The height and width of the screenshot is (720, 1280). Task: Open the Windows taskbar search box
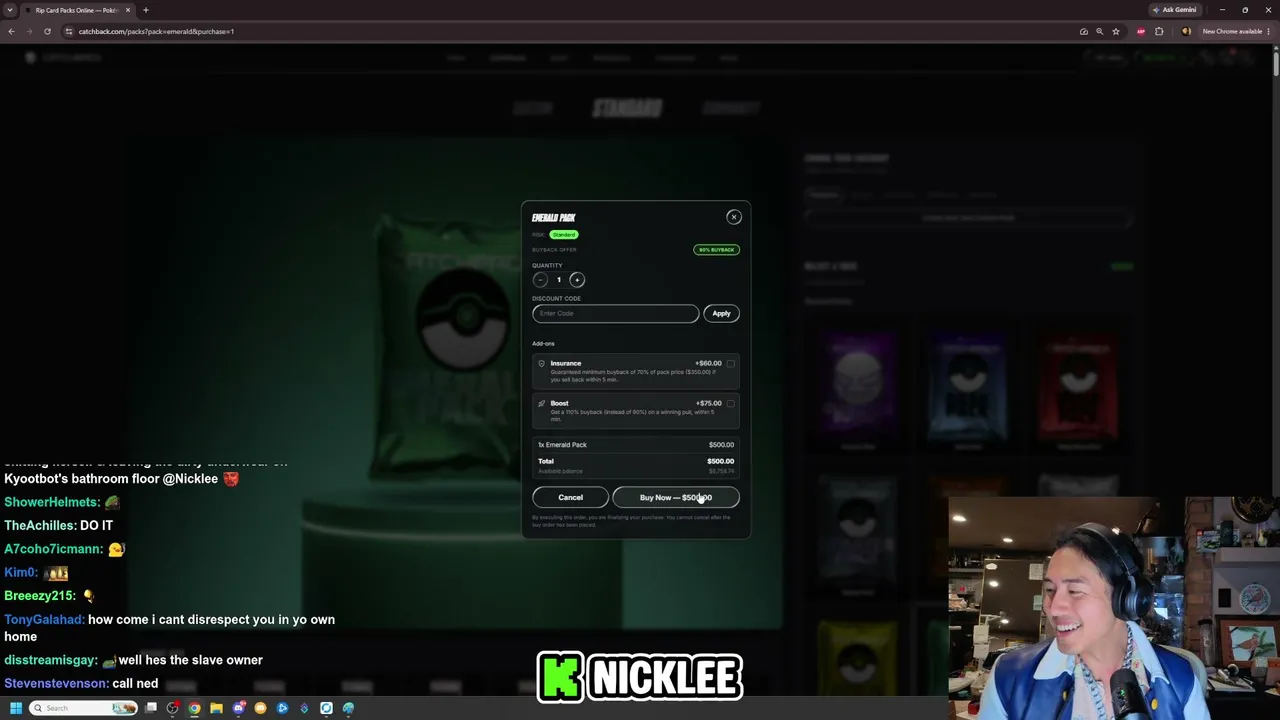point(84,708)
